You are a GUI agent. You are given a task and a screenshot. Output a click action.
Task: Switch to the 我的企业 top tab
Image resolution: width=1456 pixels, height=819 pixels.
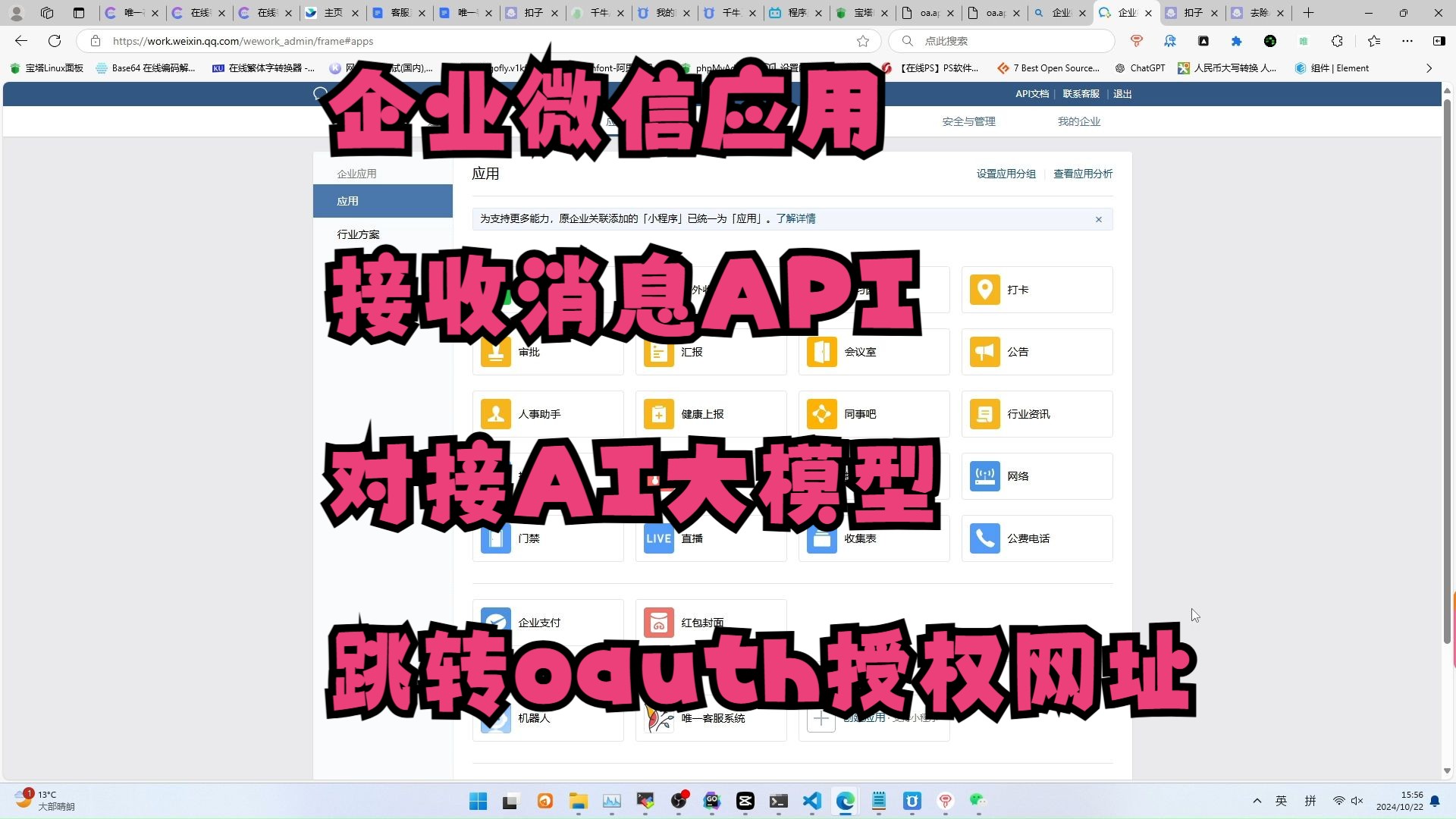click(x=1078, y=121)
